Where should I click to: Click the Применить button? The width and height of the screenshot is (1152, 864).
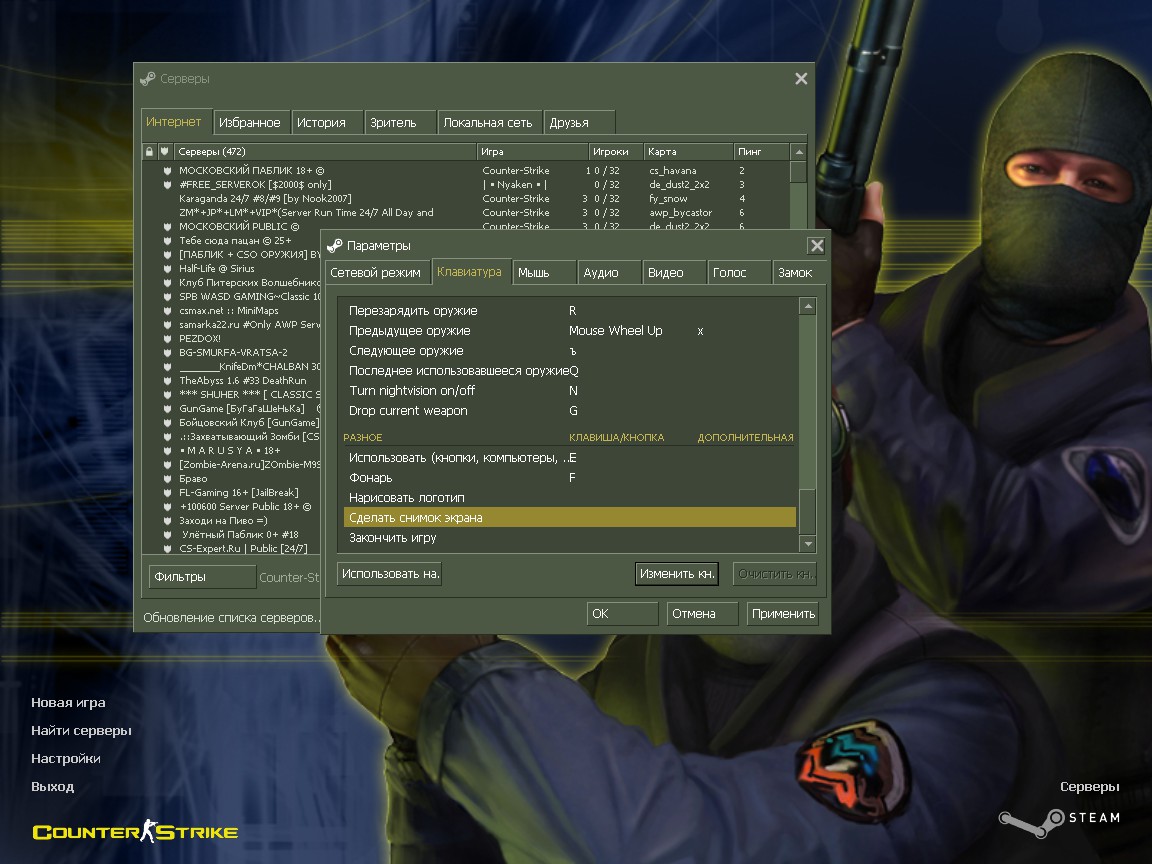[783, 613]
